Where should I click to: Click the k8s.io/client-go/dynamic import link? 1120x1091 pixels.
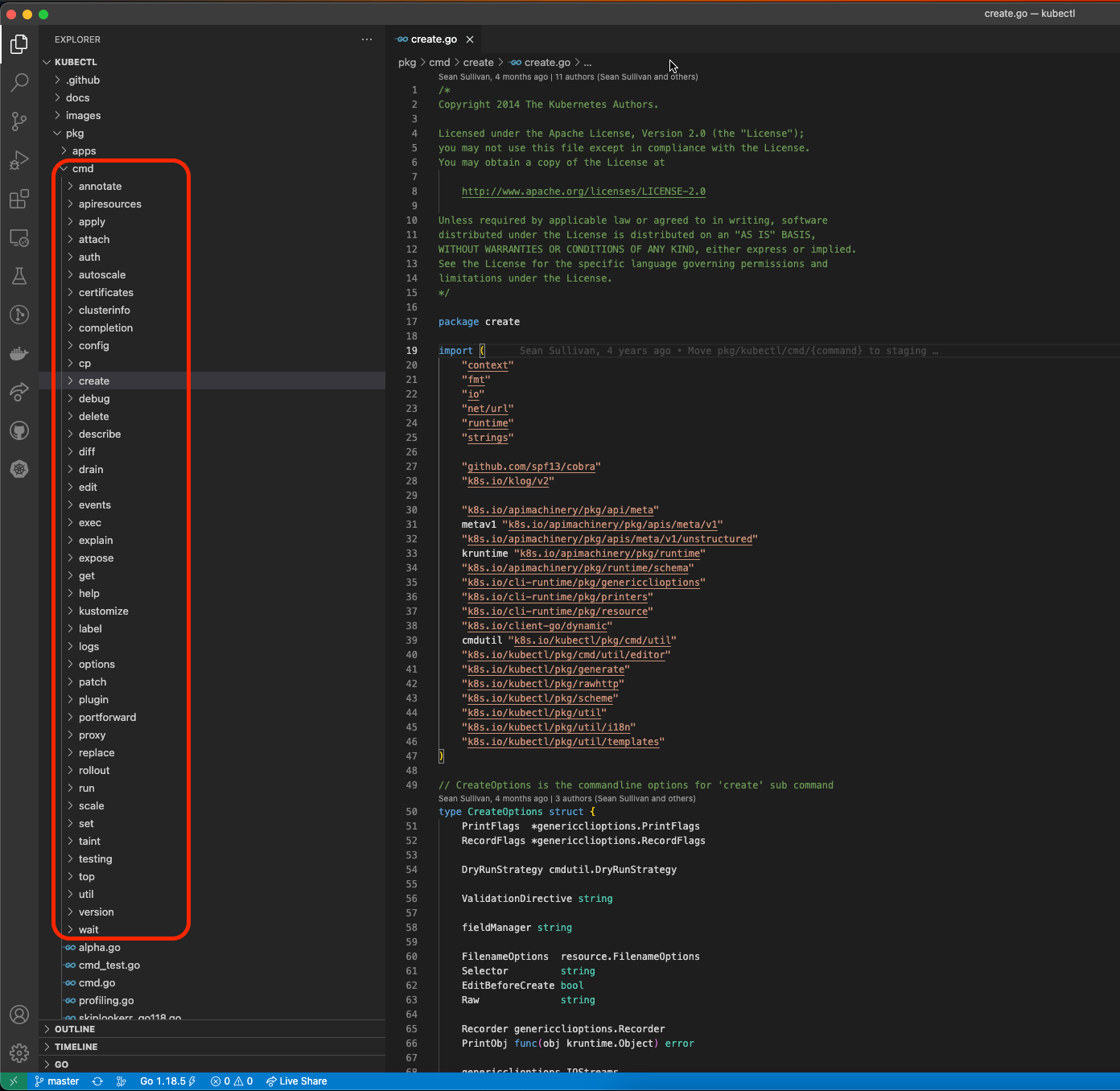537,626
